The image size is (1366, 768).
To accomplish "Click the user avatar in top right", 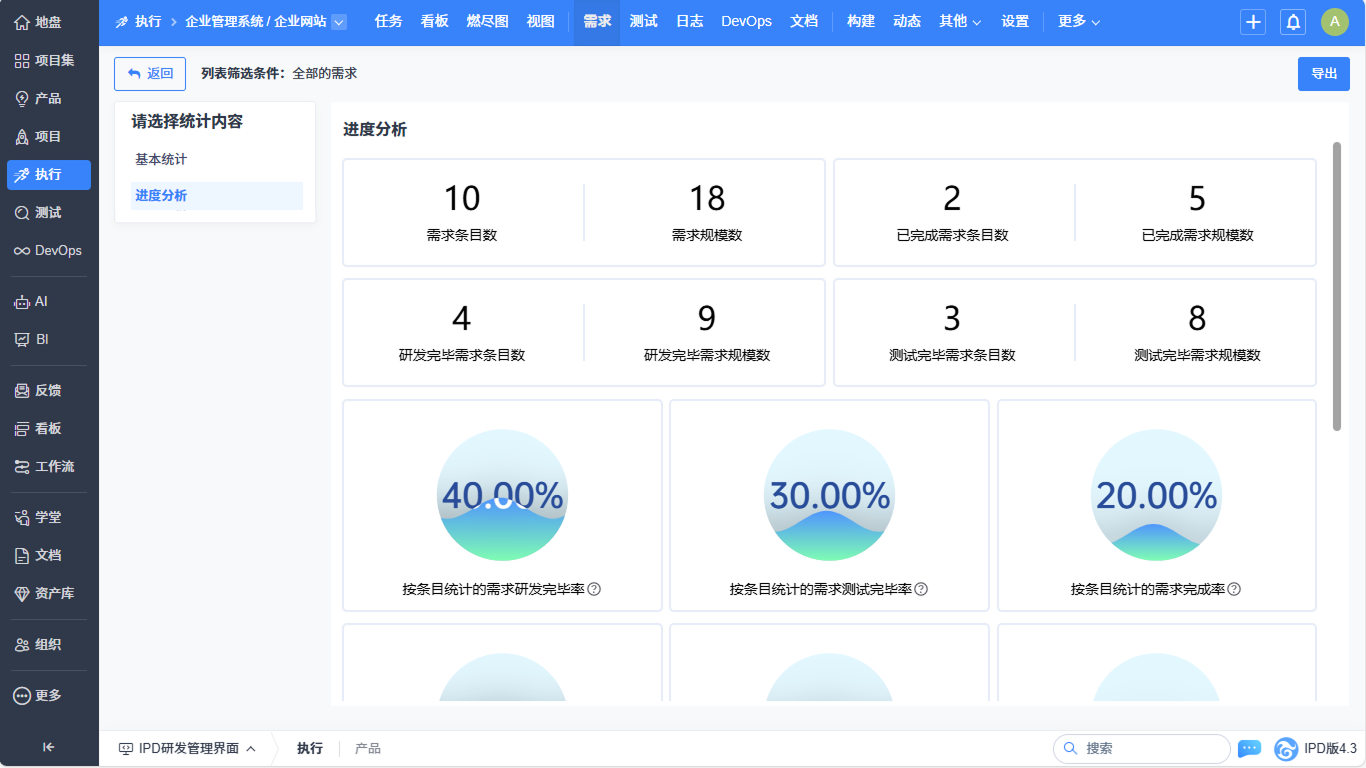I will click(x=1334, y=22).
